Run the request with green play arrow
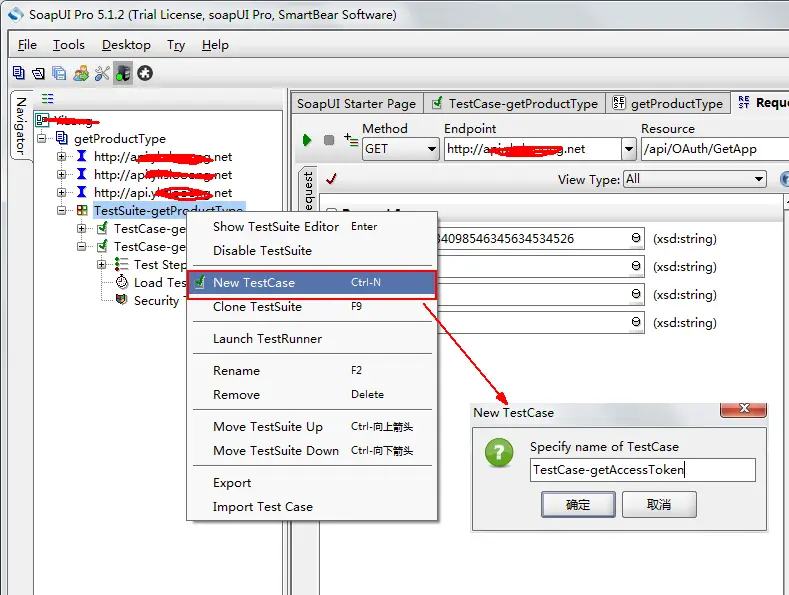789x595 pixels. pos(307,140)
